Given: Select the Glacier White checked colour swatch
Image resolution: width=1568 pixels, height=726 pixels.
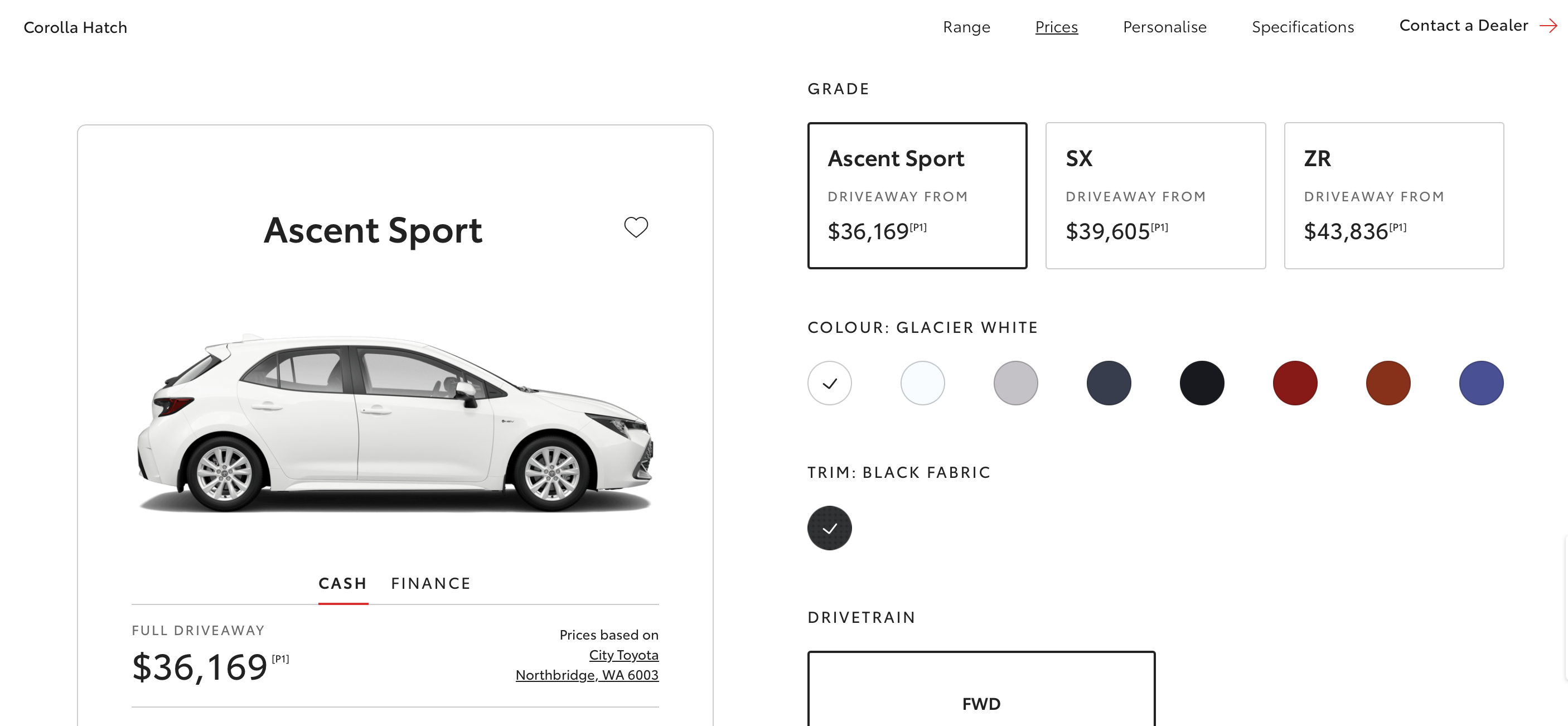Looking at the screenshot, I should click(829, 383).
